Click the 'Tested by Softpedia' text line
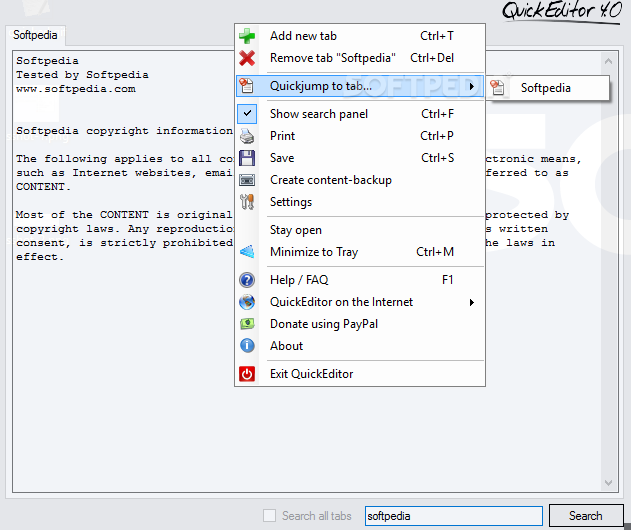The height and width of the screenshot is (530, 631). pyautogui.click(x=82, y=75)
